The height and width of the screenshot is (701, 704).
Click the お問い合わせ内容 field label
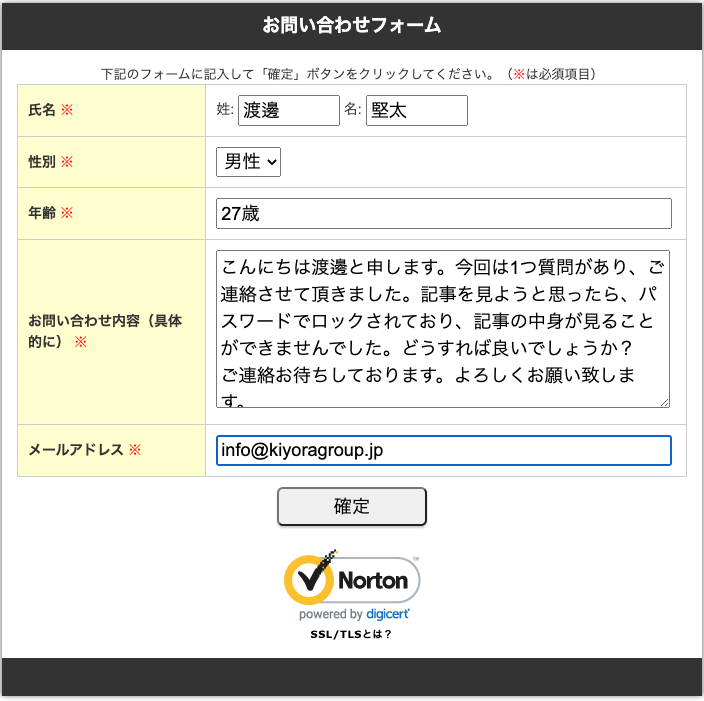pos(105,331)
